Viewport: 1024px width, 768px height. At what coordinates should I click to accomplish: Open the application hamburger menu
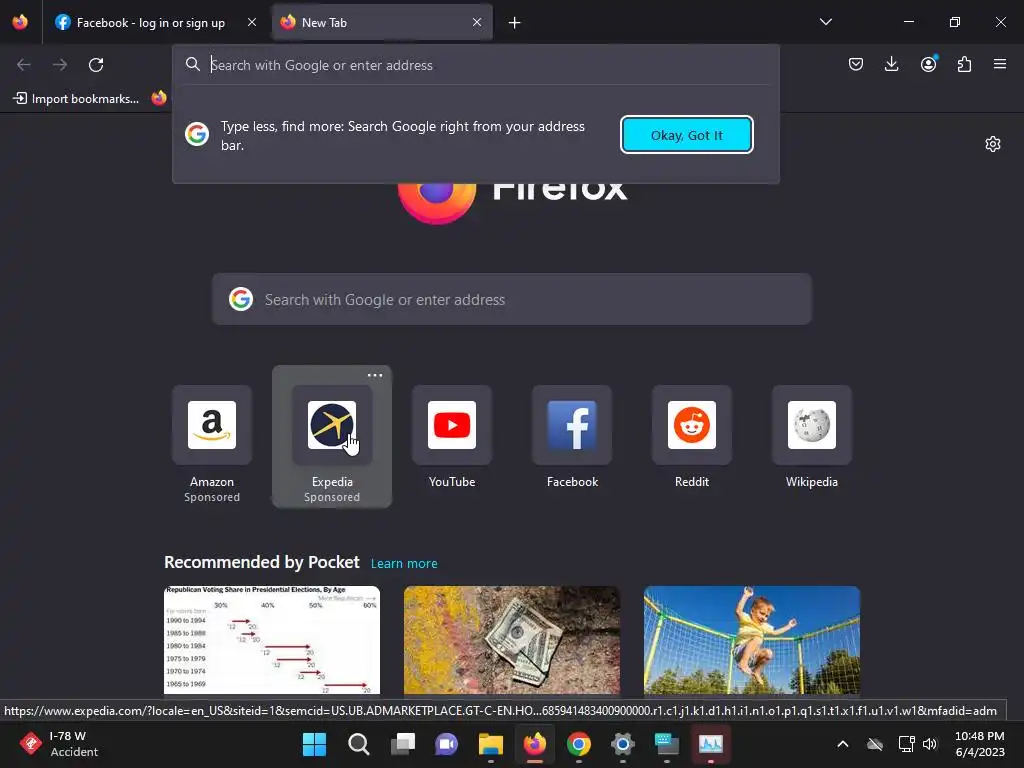coord(1000,64)
